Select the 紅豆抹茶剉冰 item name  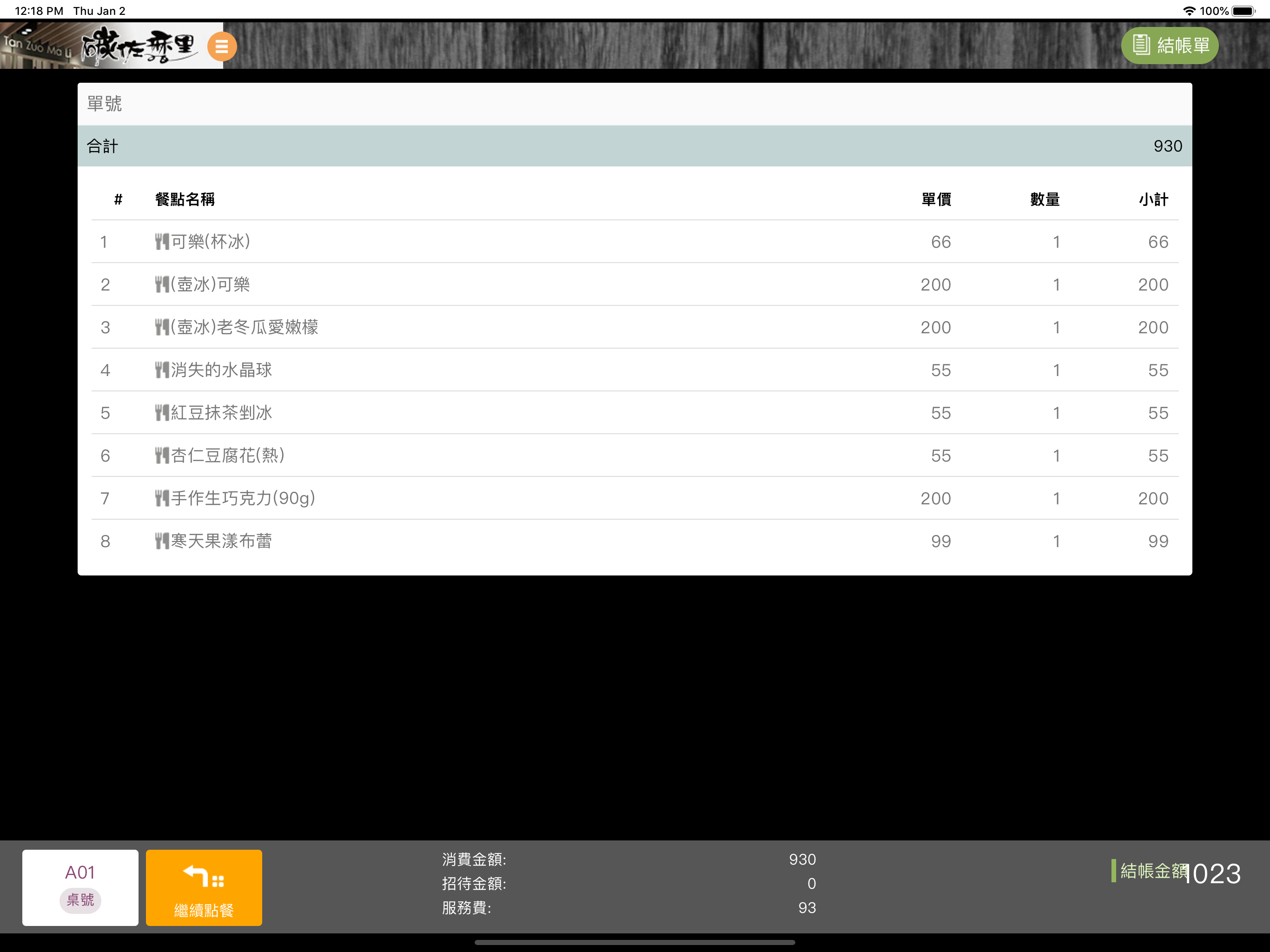pyautogui.click(x=222, y=413)
